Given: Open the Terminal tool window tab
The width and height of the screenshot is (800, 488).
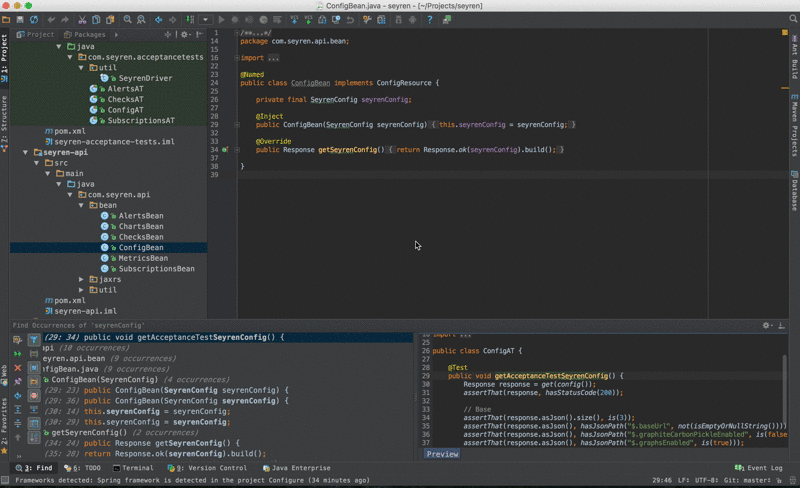Looking at the screenshot, I should coord(133,468).
